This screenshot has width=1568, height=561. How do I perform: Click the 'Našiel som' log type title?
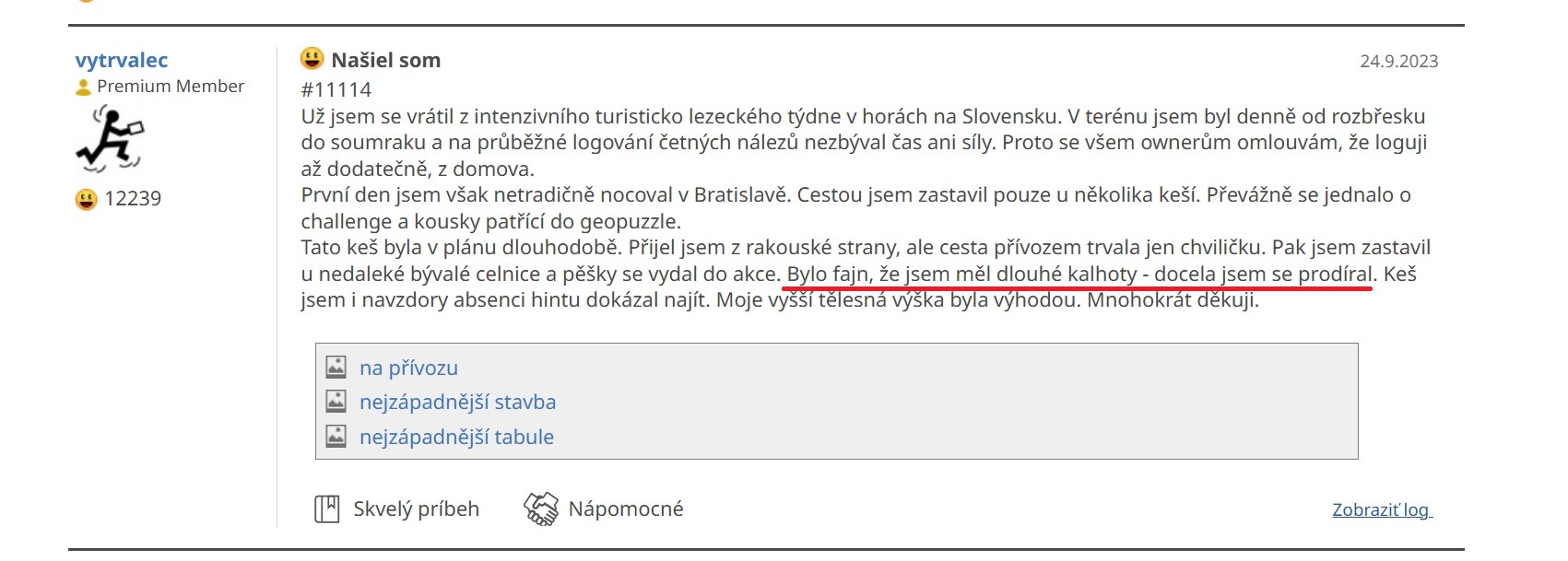tap(385, 61)
